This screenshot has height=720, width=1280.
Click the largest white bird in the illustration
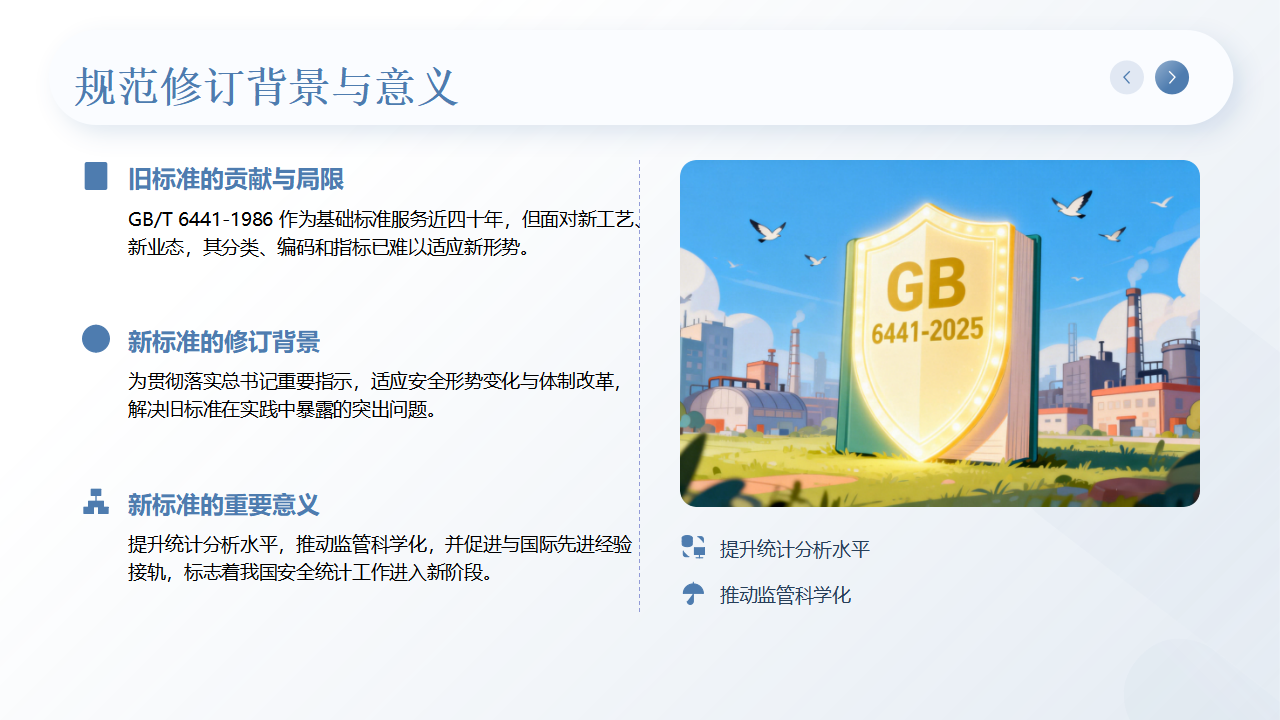coord(1072,204)
